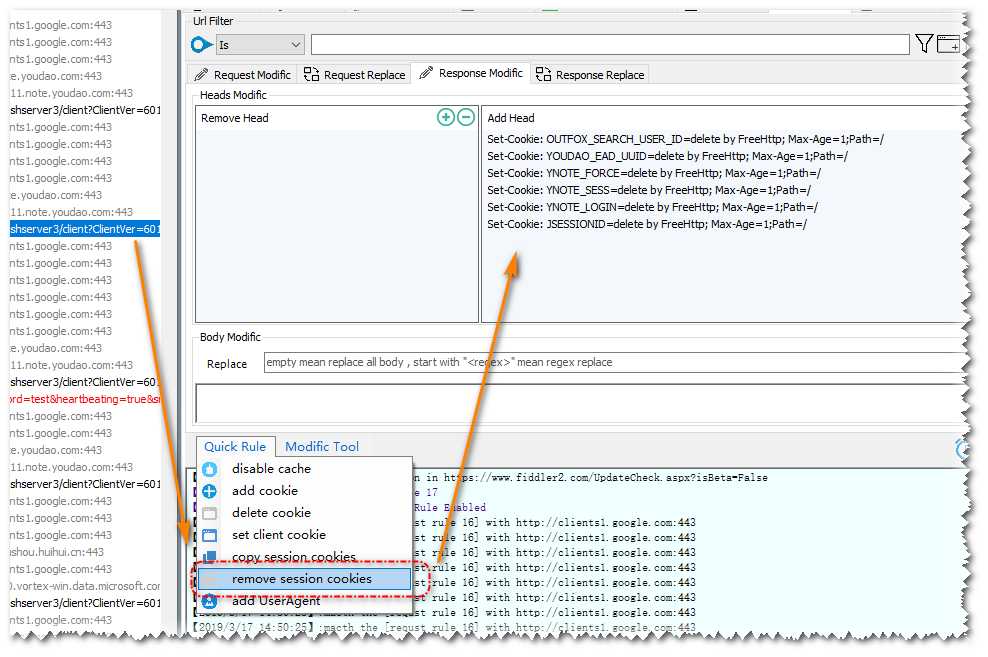Choose 'add cookie' quick rule
988x657 pixels.
tap(304, 491)
